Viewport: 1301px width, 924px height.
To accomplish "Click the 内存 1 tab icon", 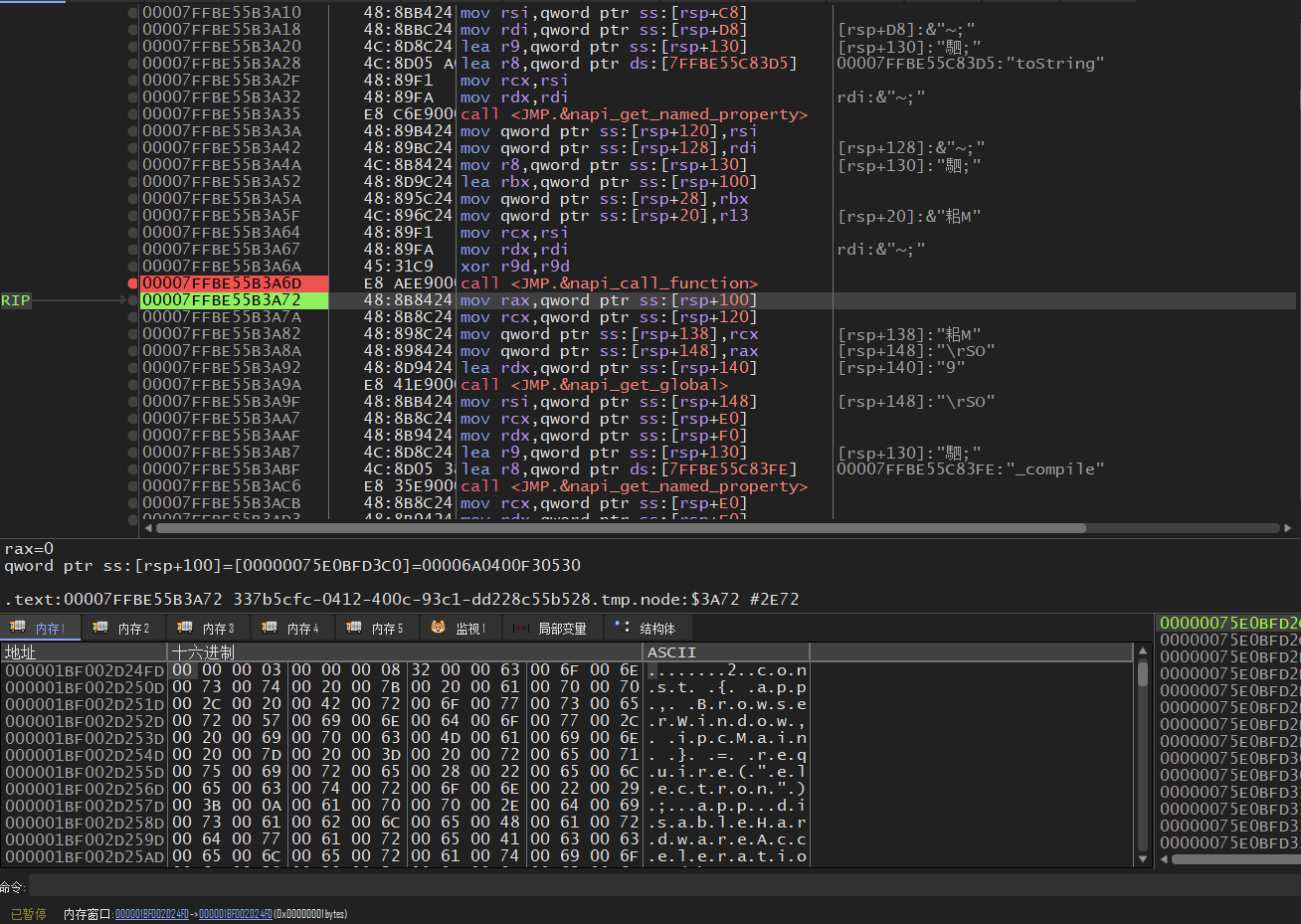I will [x=17, y=628].
